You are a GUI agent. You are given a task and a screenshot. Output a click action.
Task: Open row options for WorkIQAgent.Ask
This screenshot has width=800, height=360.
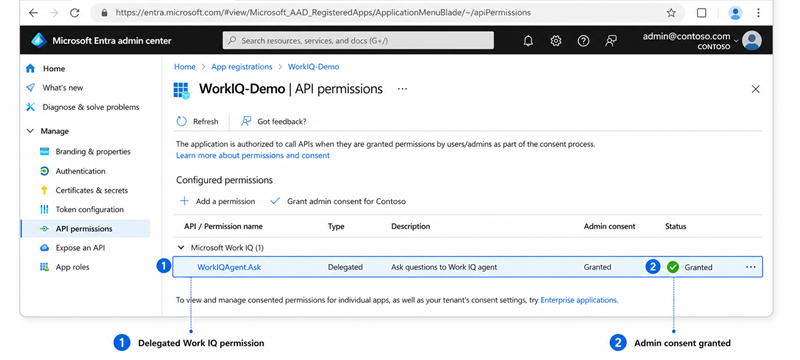coord(751,267)
